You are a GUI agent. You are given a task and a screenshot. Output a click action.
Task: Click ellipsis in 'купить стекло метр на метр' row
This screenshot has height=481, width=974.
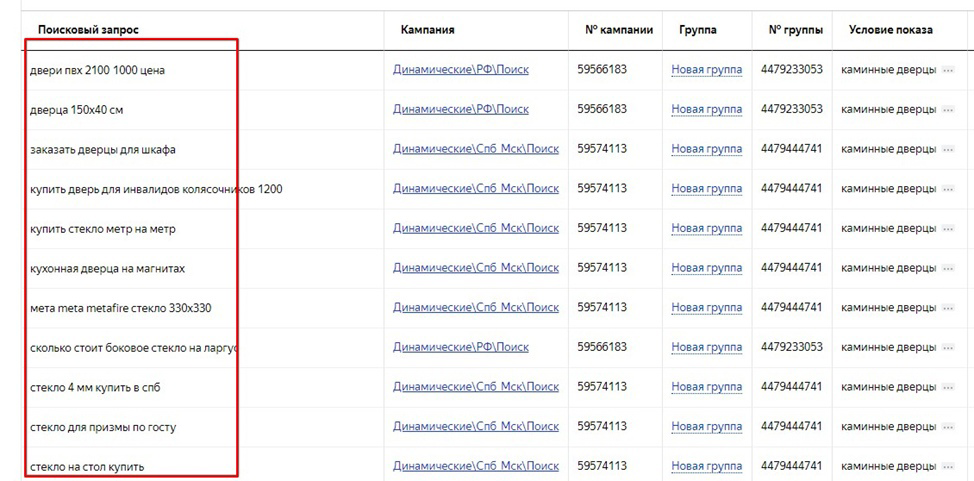click(948, 229)
